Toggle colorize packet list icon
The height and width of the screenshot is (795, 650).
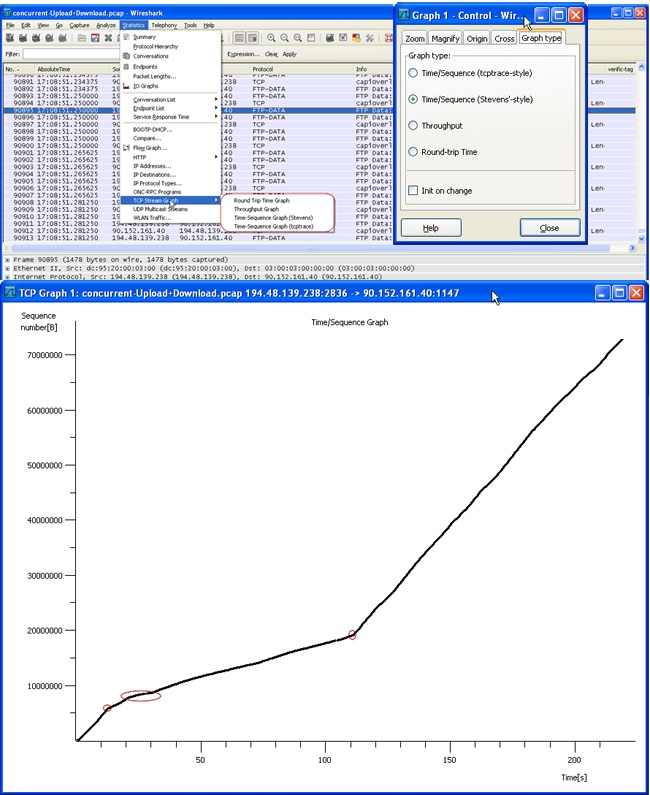(x=239, y=38)
